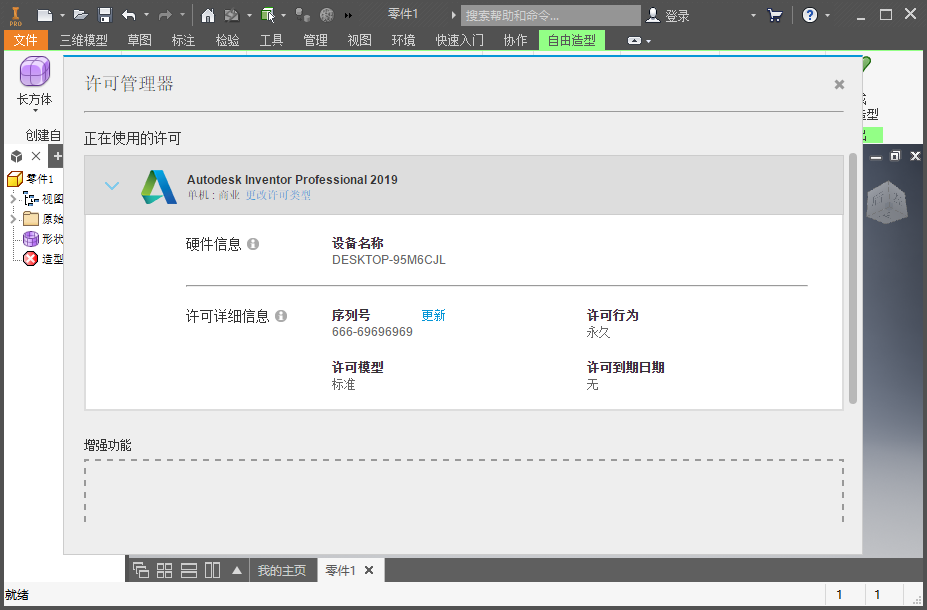
Task: Click the 登录 sign-in button
Action: coord(677,16)
